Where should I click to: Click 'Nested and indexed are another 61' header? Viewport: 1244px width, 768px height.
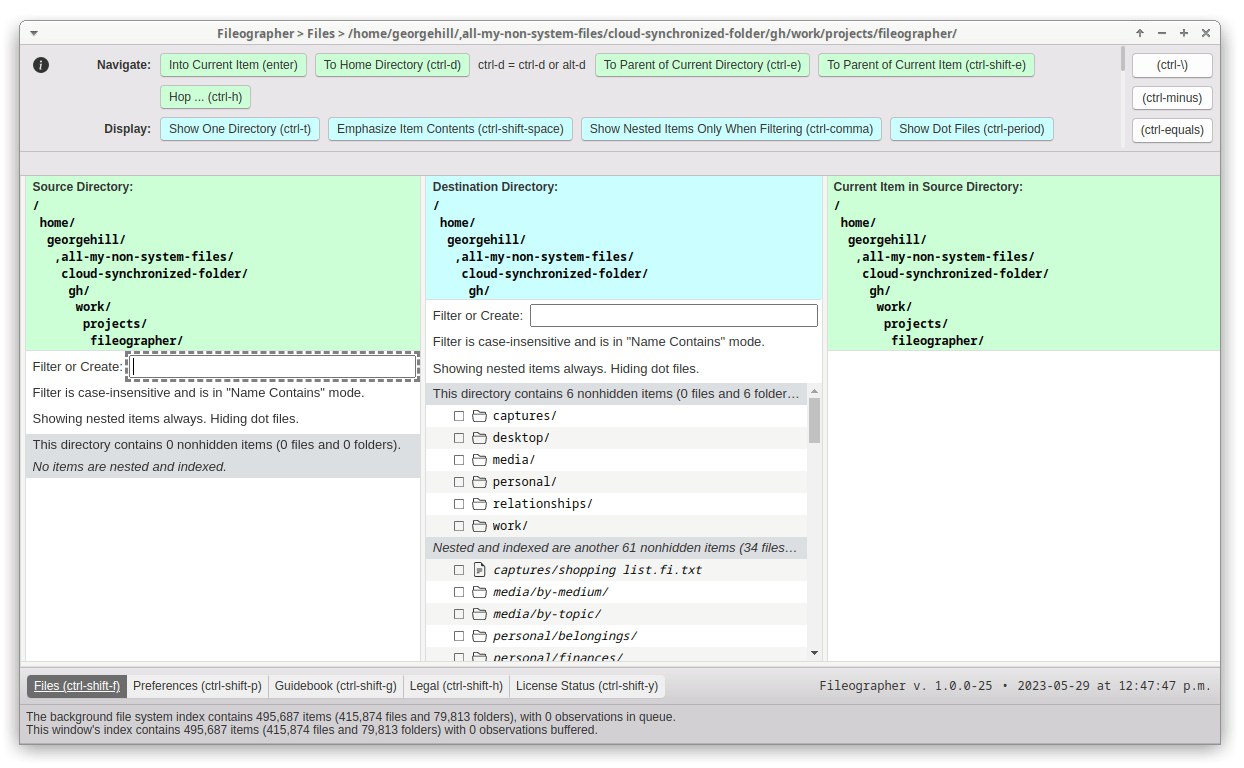coord(616,548)
